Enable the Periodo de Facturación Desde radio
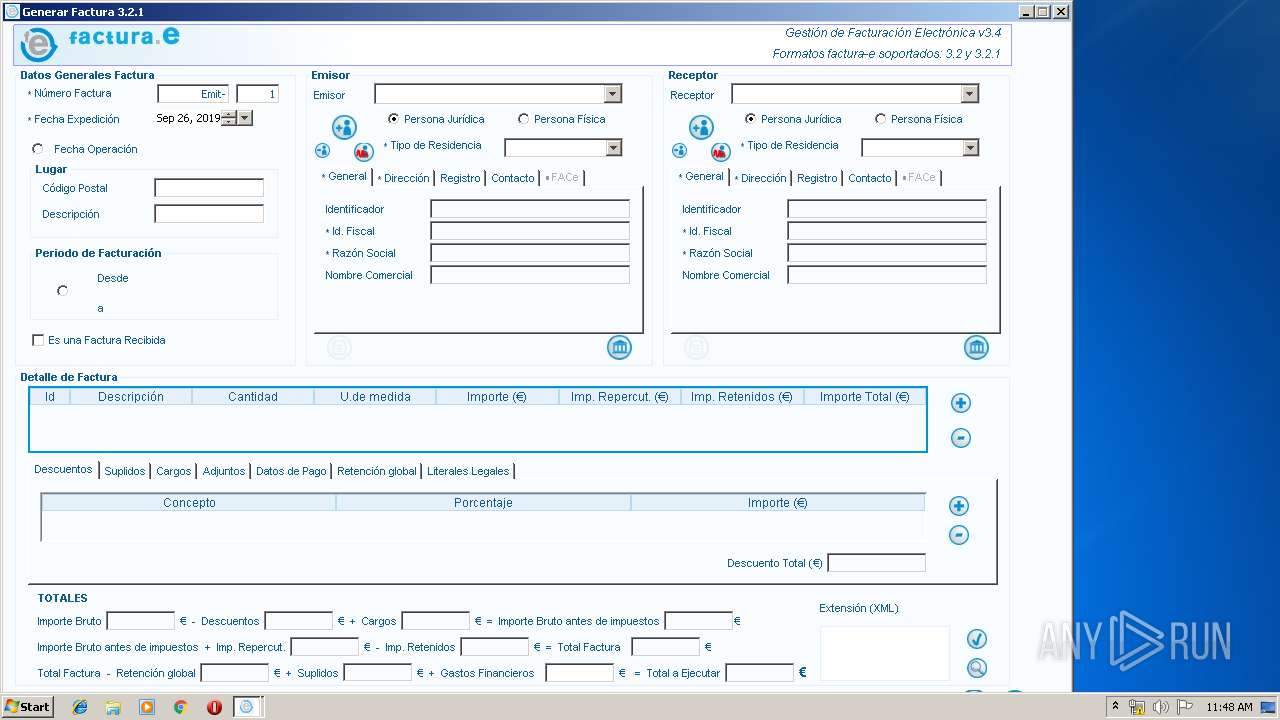 tap(63, 291)
